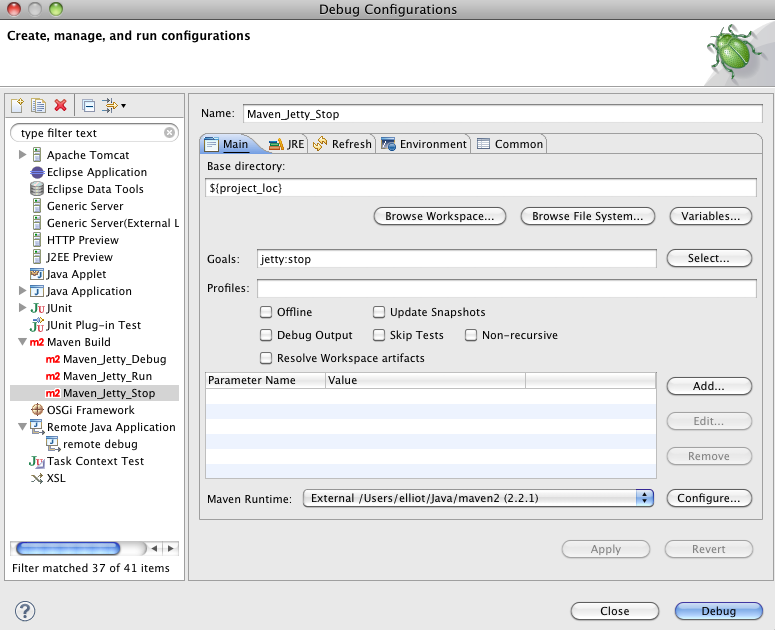Click the tree horizontal scrollbar thumb
The width and height of the screenshot is (775, 630).
[x=68, y=548]
